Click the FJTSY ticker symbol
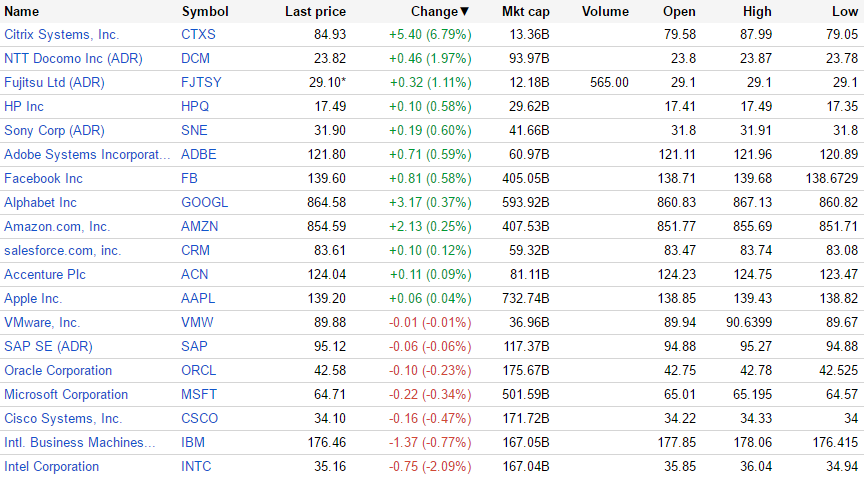 click(x=203, y=83)
